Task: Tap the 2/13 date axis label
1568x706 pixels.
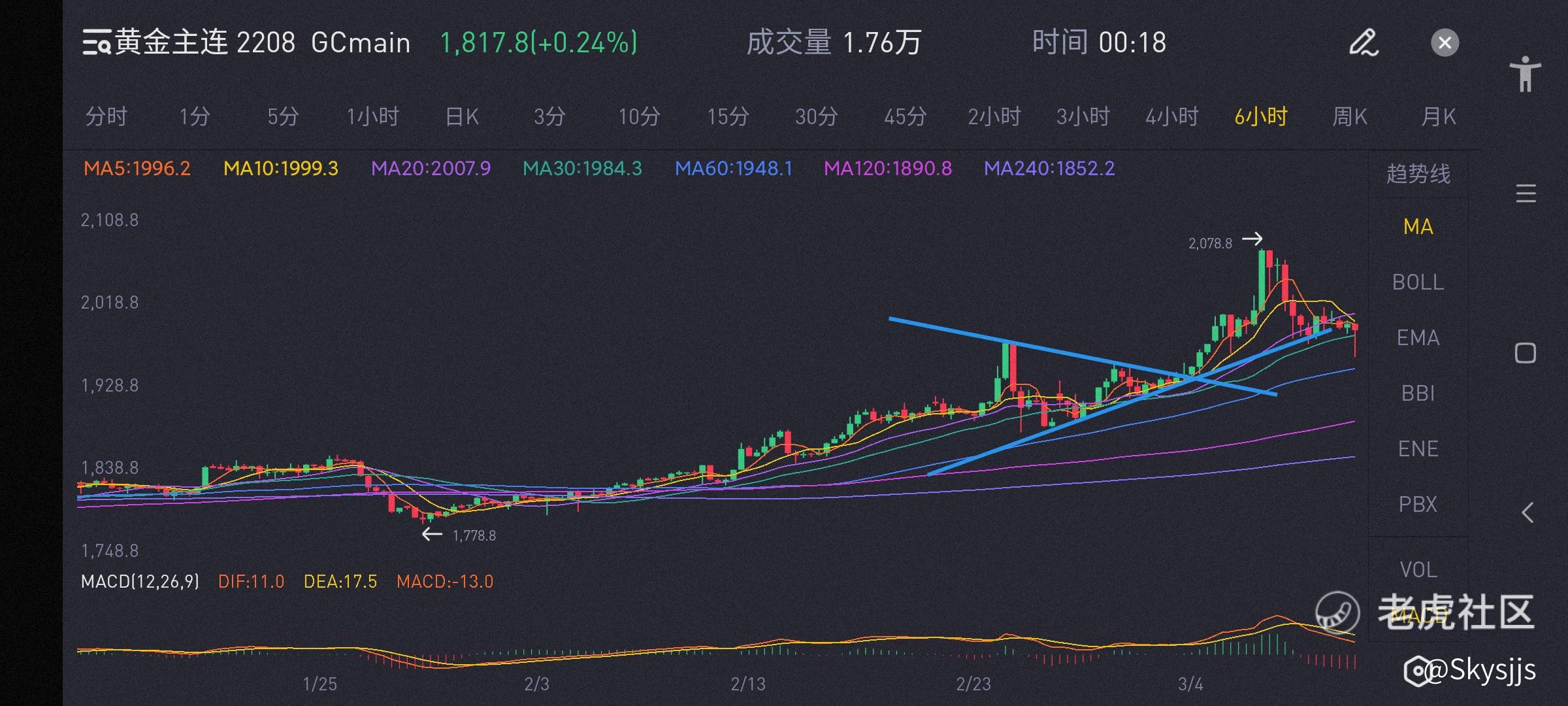Action: [x=748, y=684]
